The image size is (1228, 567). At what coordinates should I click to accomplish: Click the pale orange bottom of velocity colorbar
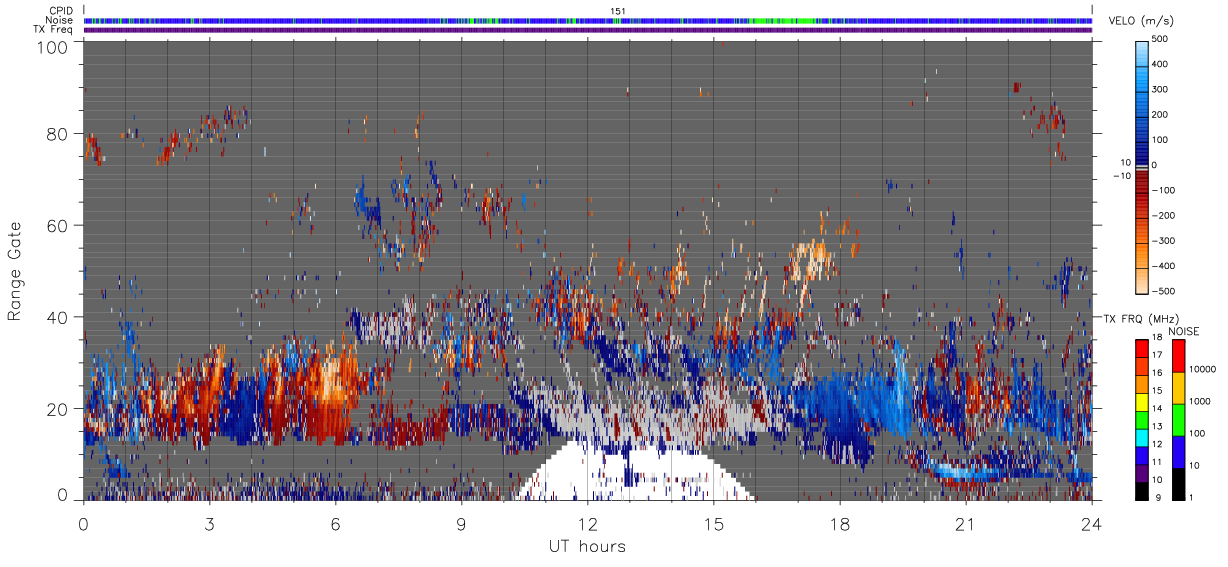click(1143, 280)
